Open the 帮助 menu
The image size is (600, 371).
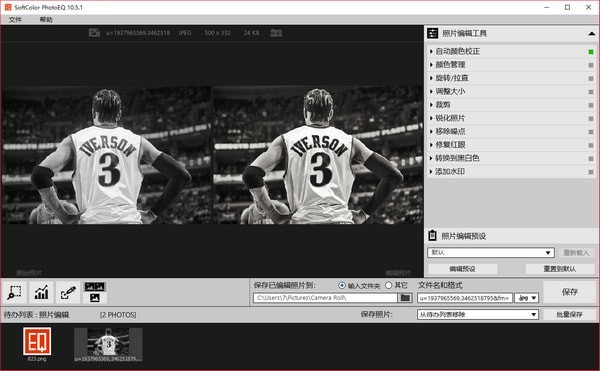(46, 20)
